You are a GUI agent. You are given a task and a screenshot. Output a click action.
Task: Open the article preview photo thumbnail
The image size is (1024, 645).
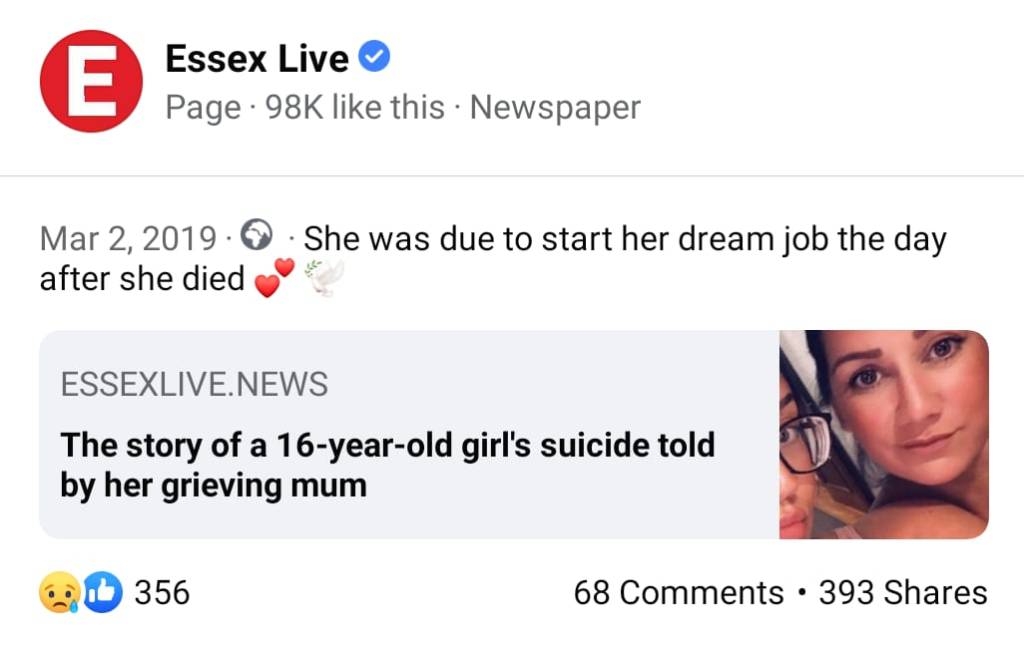tap(884, 434)
